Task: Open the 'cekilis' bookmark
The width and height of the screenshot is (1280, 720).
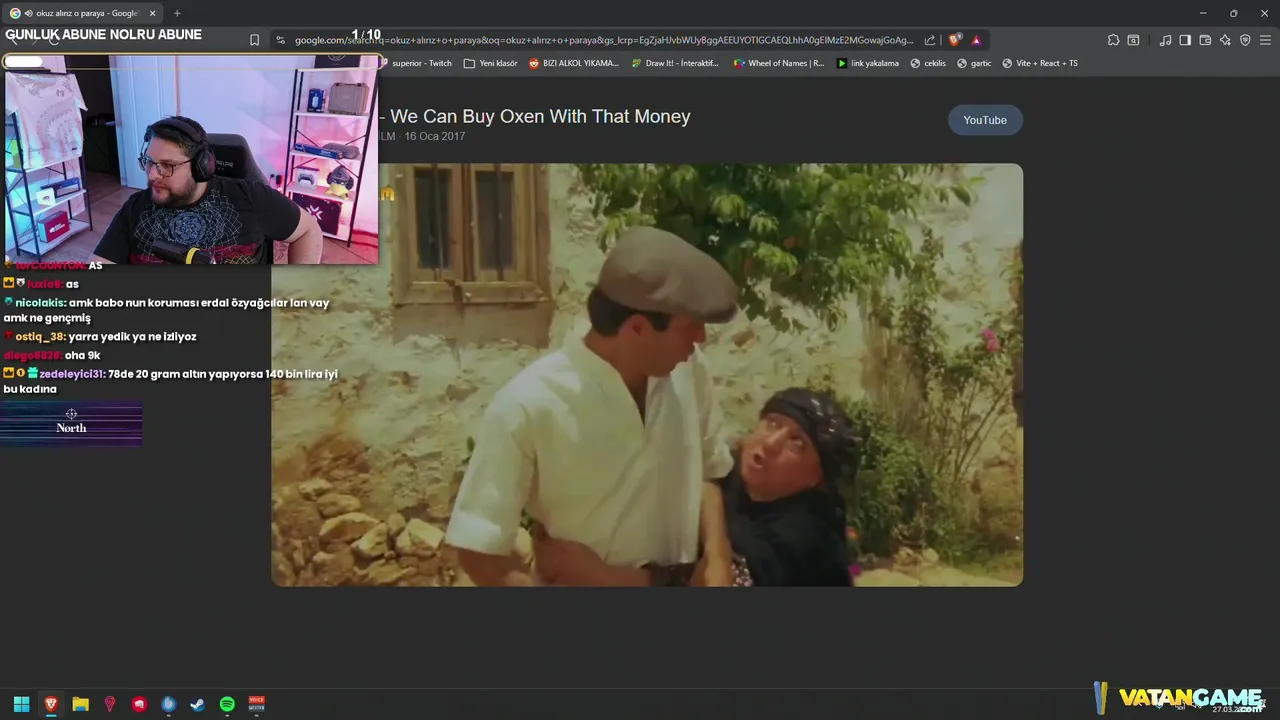Action: click(x=928, y=63)
